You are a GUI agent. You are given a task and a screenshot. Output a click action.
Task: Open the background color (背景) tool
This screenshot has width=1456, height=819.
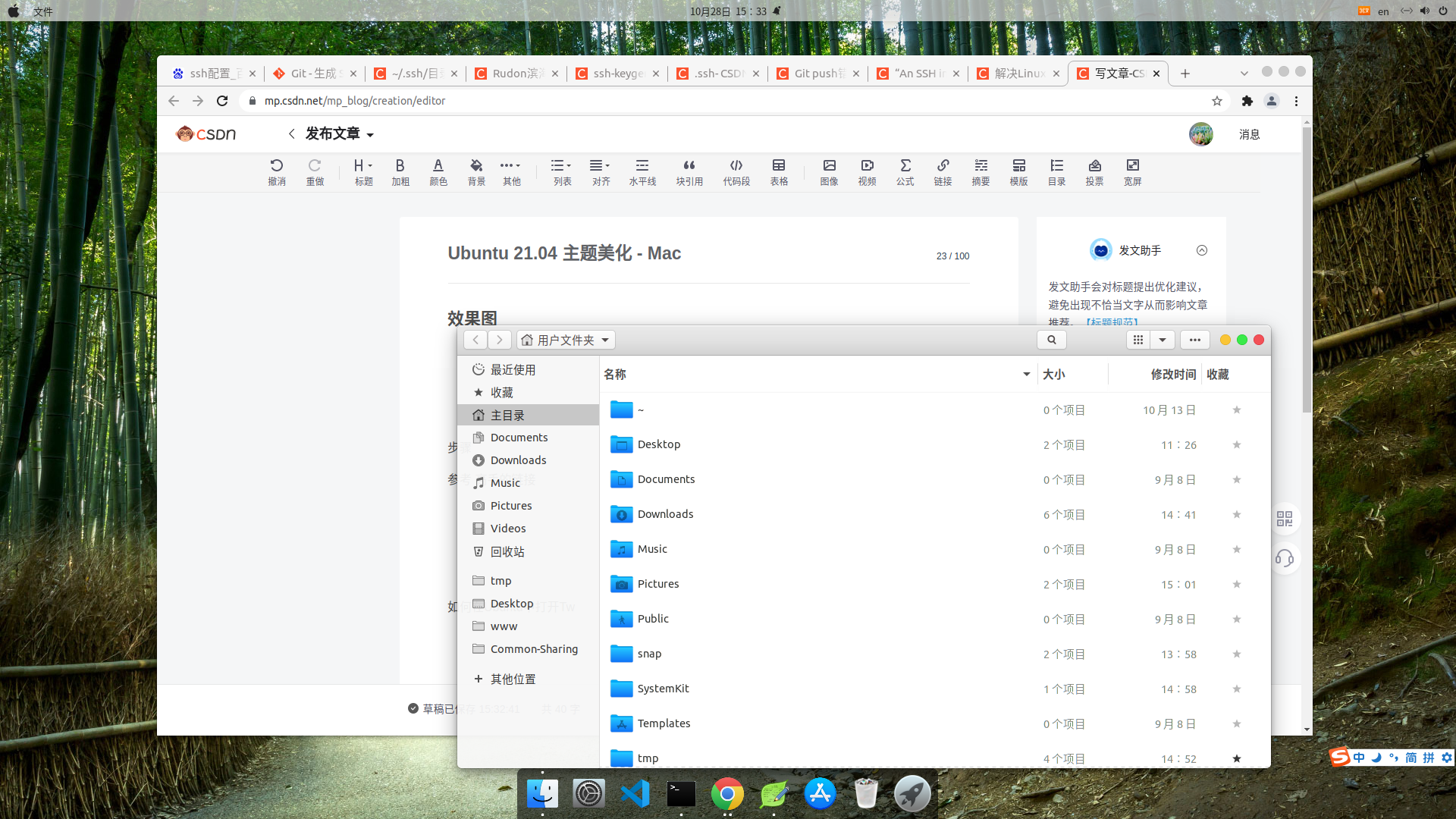coord(476,172)
